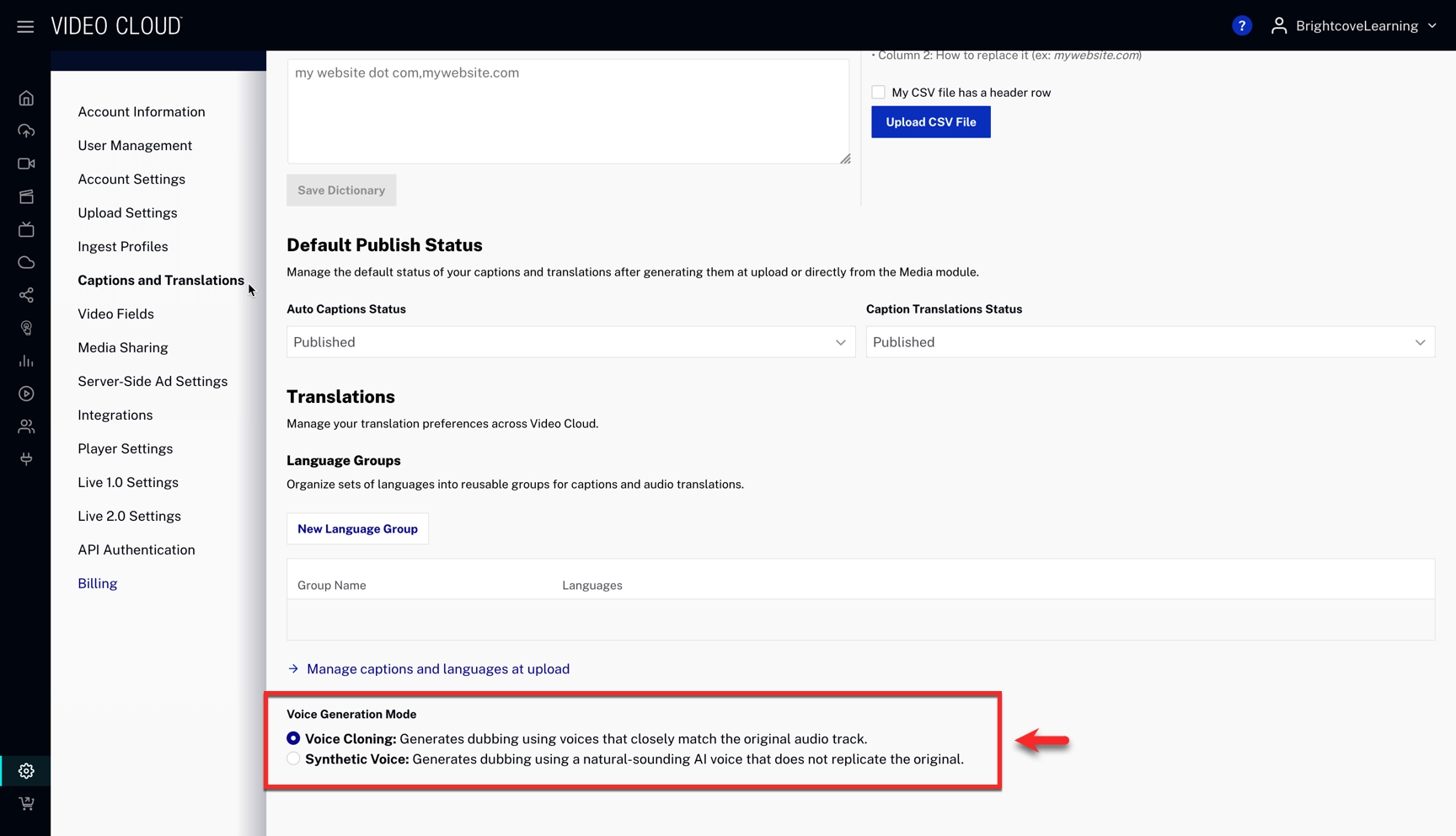The image size is (1456, 836).
Task: Click the Home icon in sidebar
Action: coord(26,99)
